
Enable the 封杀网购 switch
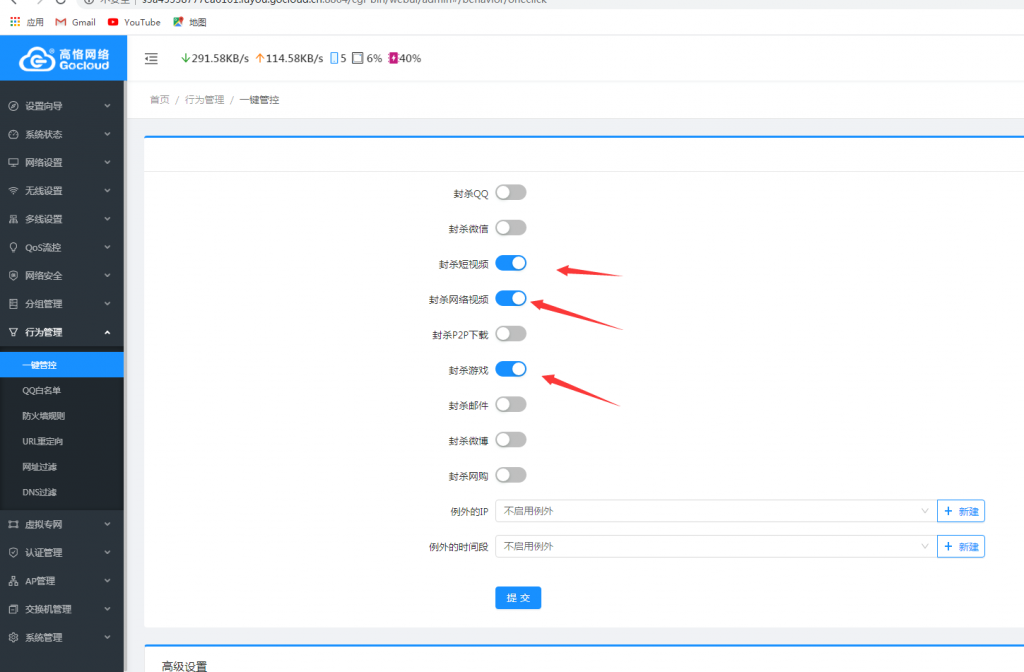(x=511, y=475)
